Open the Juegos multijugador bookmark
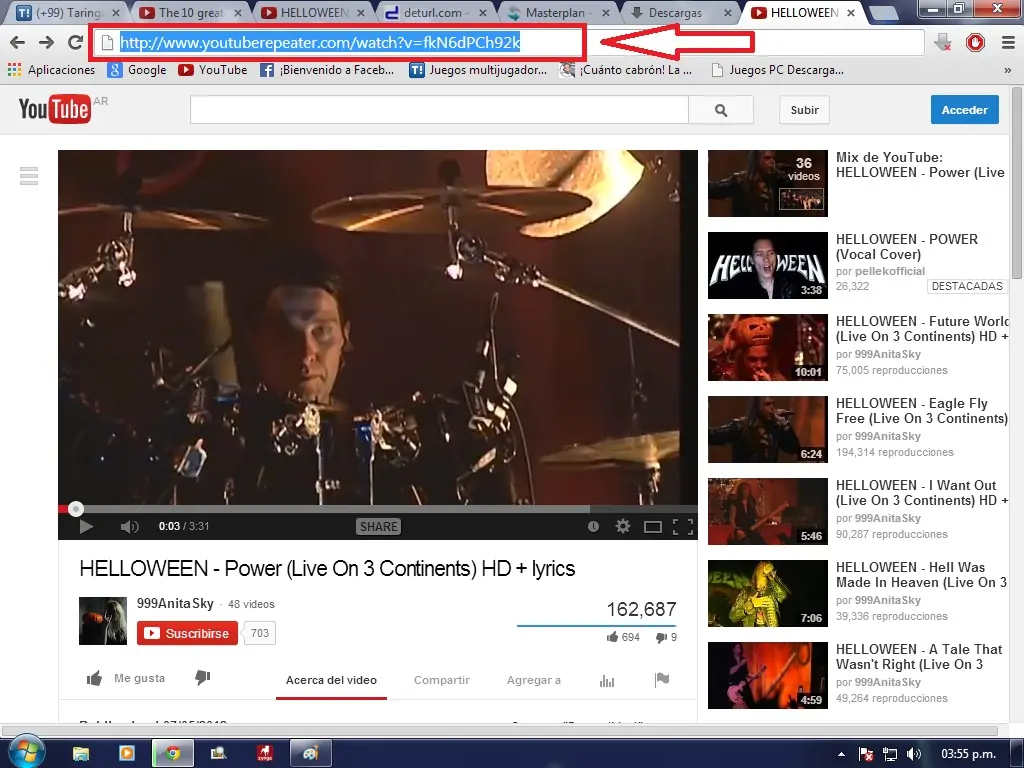Image resolution: width=1024 pixels, height=768 pixels. [x=478, y=70]
